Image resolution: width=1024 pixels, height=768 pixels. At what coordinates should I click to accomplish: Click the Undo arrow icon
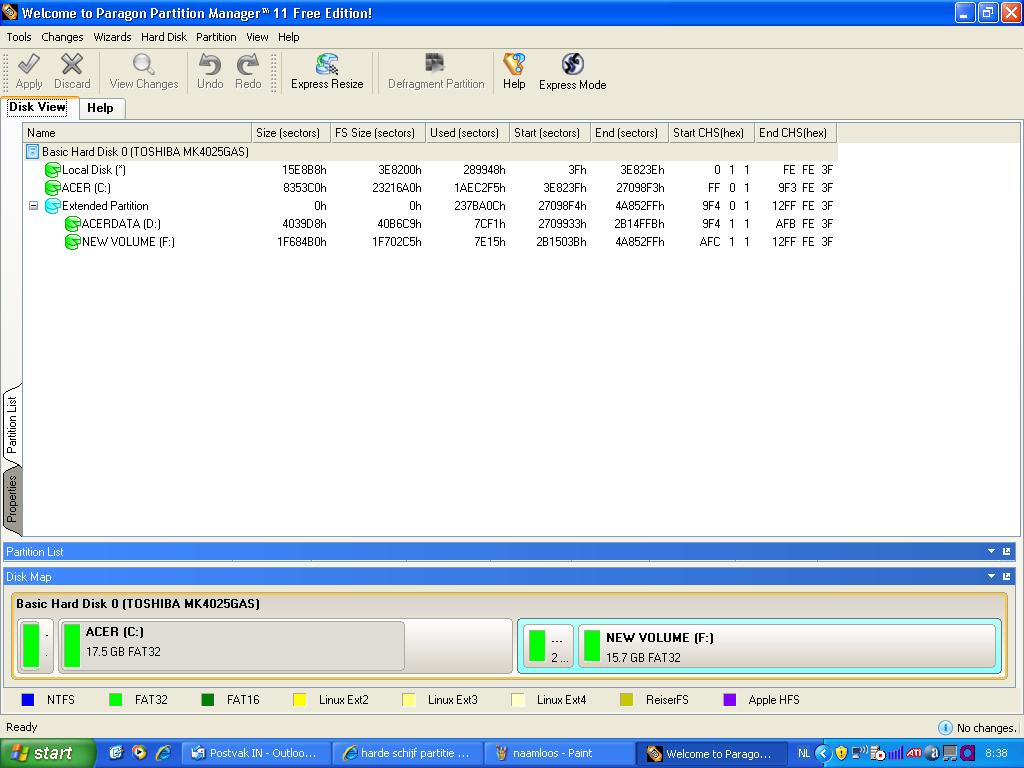point(210,64)
